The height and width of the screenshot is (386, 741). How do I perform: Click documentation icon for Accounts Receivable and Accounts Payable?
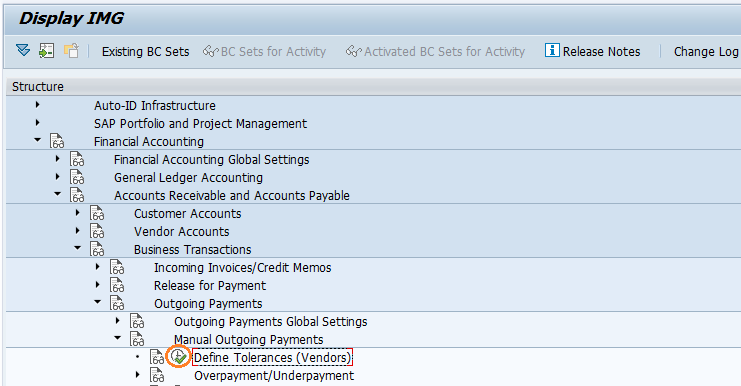77,195
